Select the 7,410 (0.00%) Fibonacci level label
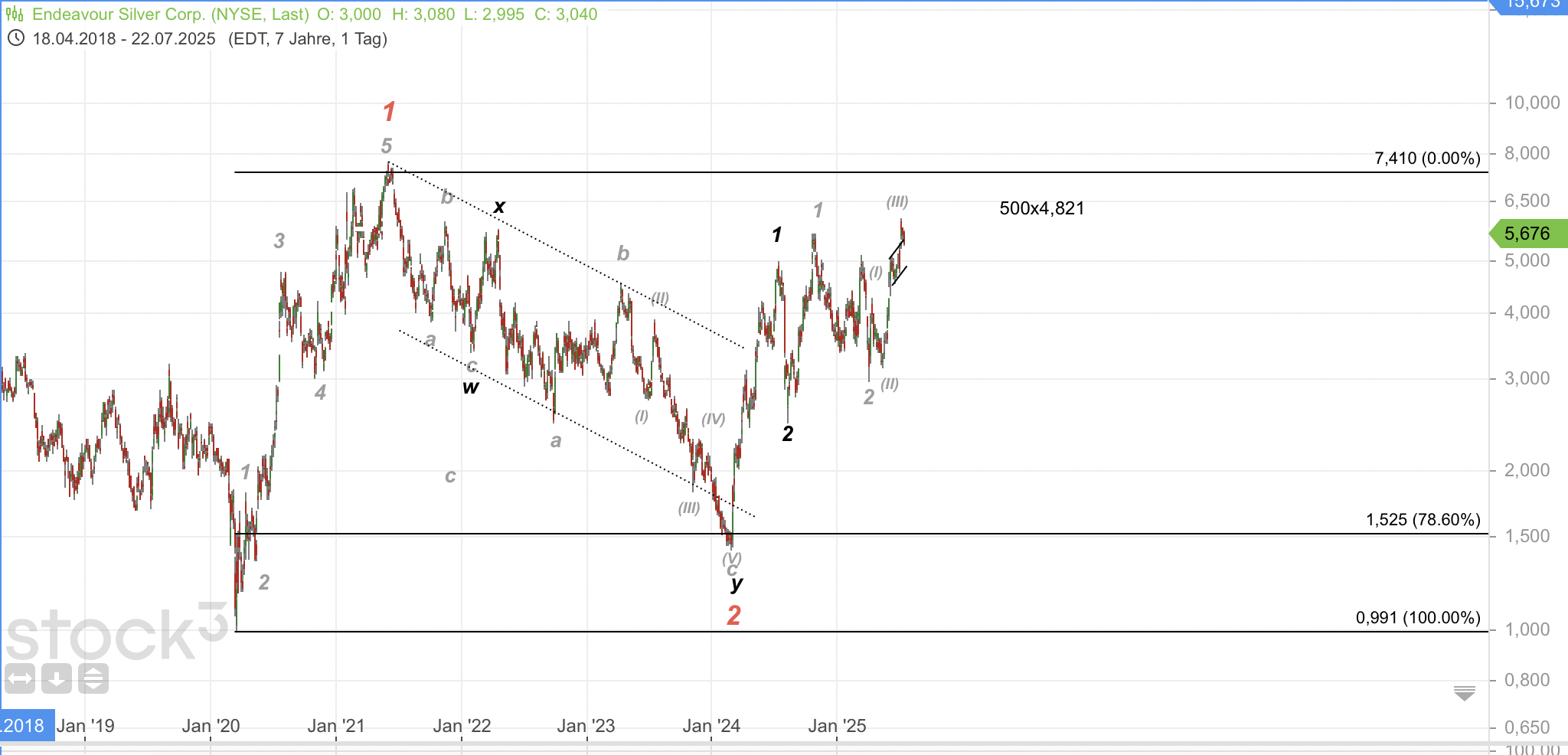Screen dimensions: 1568x755 pos(1427,159)
